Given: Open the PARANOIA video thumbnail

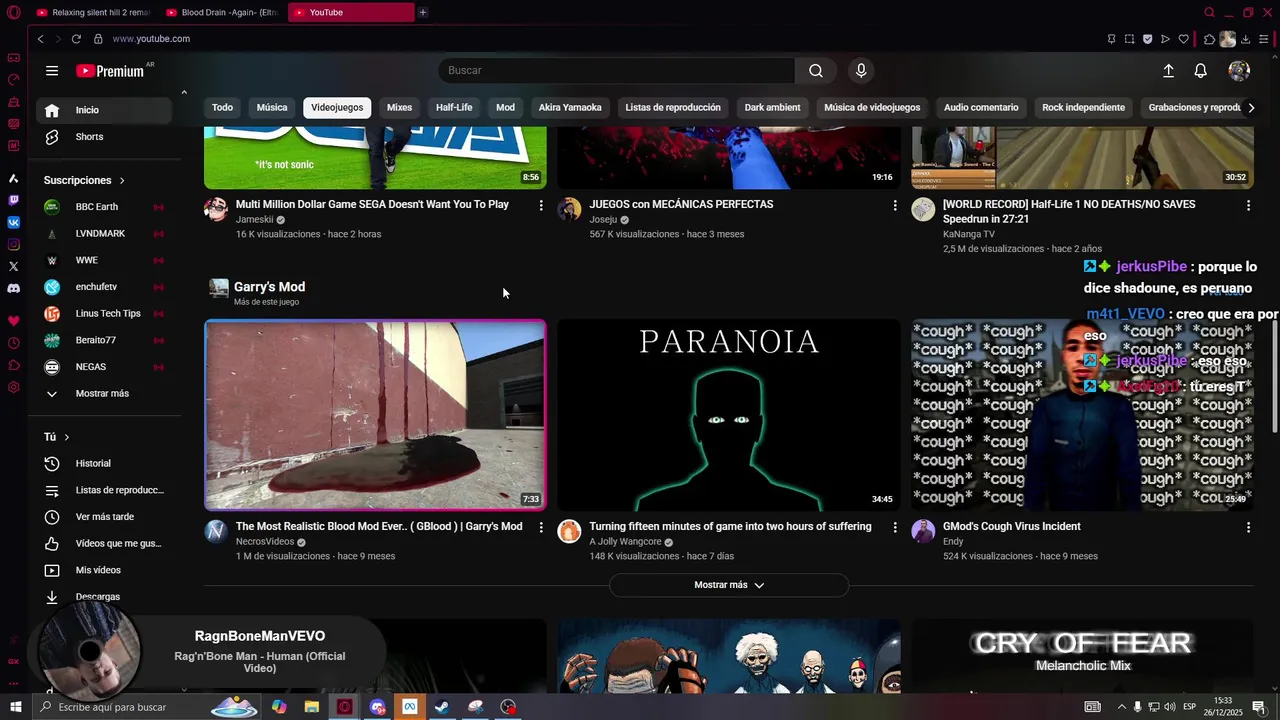Looking at the screenshot, I should point(729,415).
